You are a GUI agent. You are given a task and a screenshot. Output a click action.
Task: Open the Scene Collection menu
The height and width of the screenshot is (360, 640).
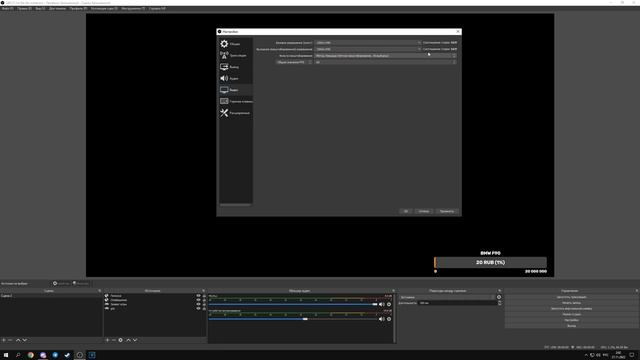tap(104, 8)
